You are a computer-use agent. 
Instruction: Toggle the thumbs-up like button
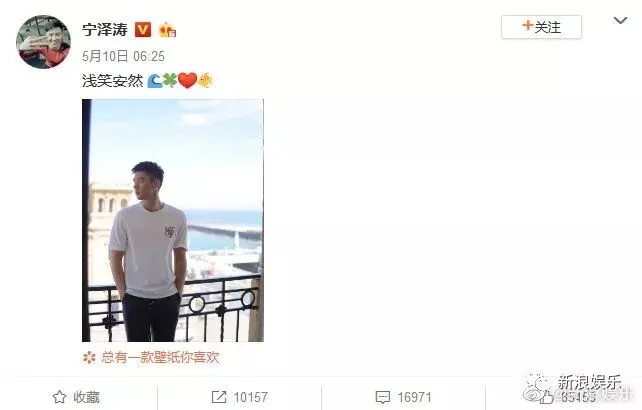[546, 396]
